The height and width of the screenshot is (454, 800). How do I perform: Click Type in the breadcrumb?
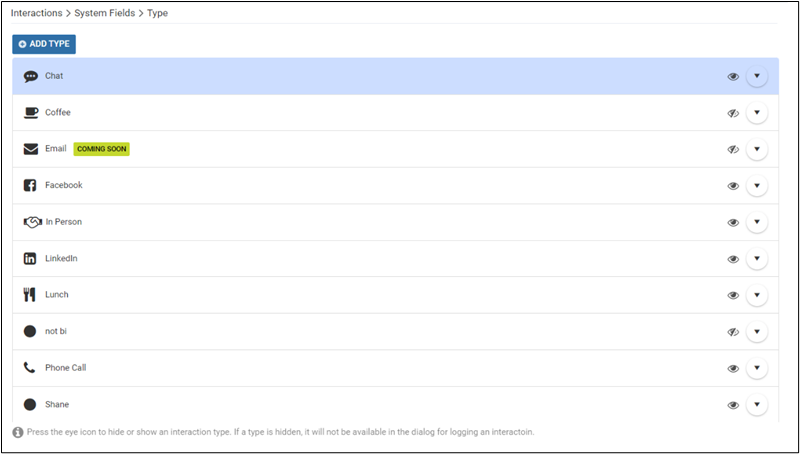[157, 13]
